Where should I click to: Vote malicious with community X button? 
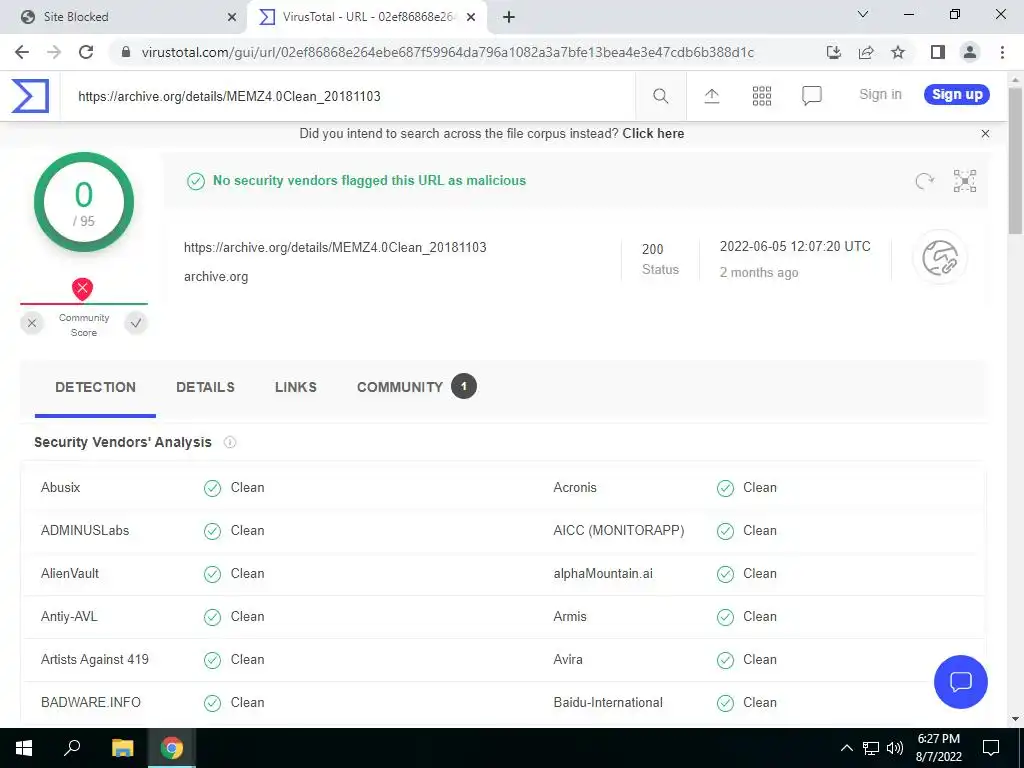pyautogui.click(x=32, y=323)
